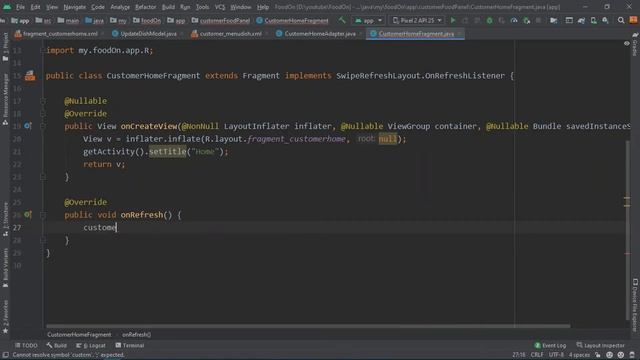Open the TODO tool window
The image size is (640, 360).
[26, 345]
